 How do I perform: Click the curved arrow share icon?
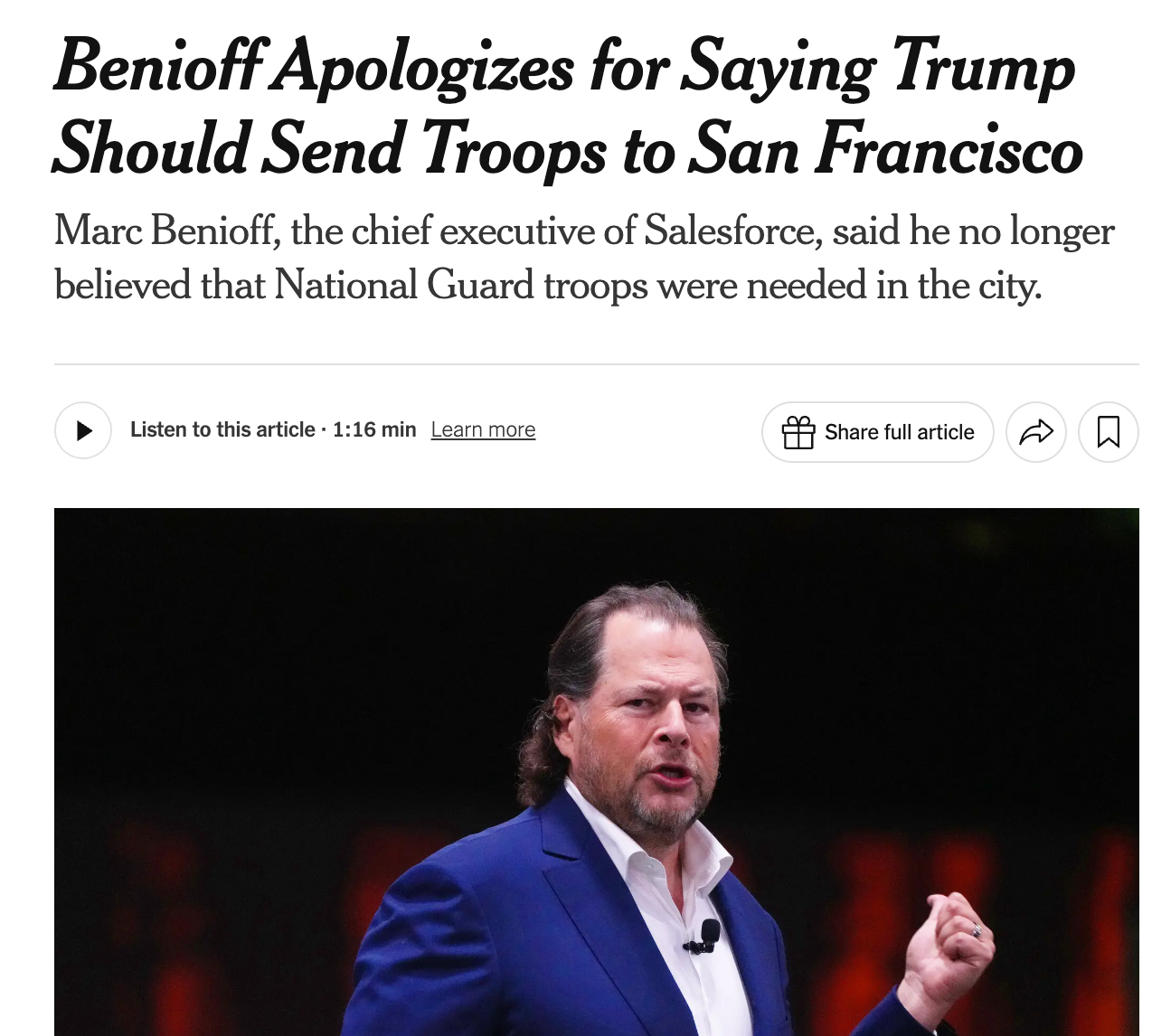1035,432
